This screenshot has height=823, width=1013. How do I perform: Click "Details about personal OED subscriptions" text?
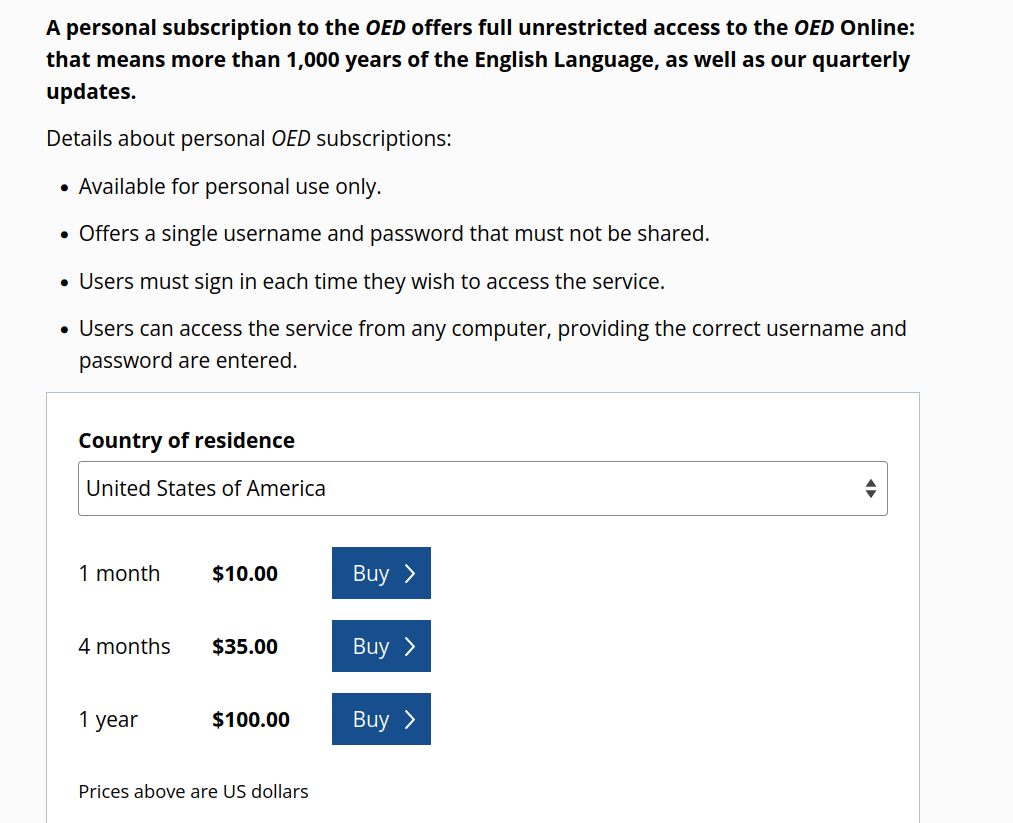click(249, 139)
